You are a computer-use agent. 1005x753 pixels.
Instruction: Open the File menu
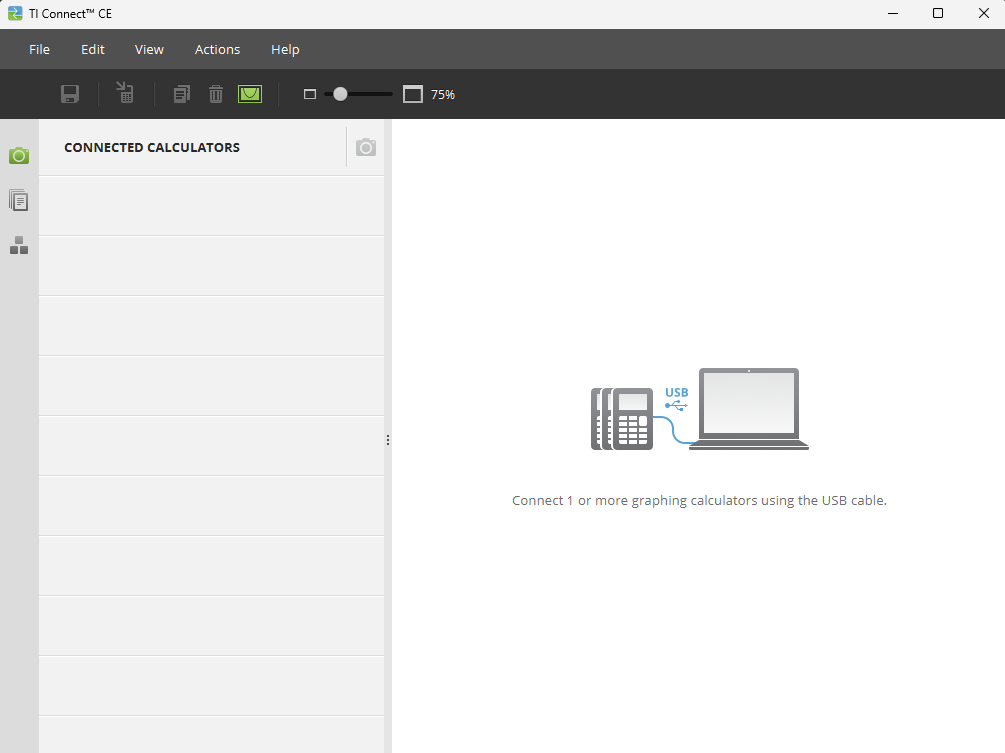[39, 49]
